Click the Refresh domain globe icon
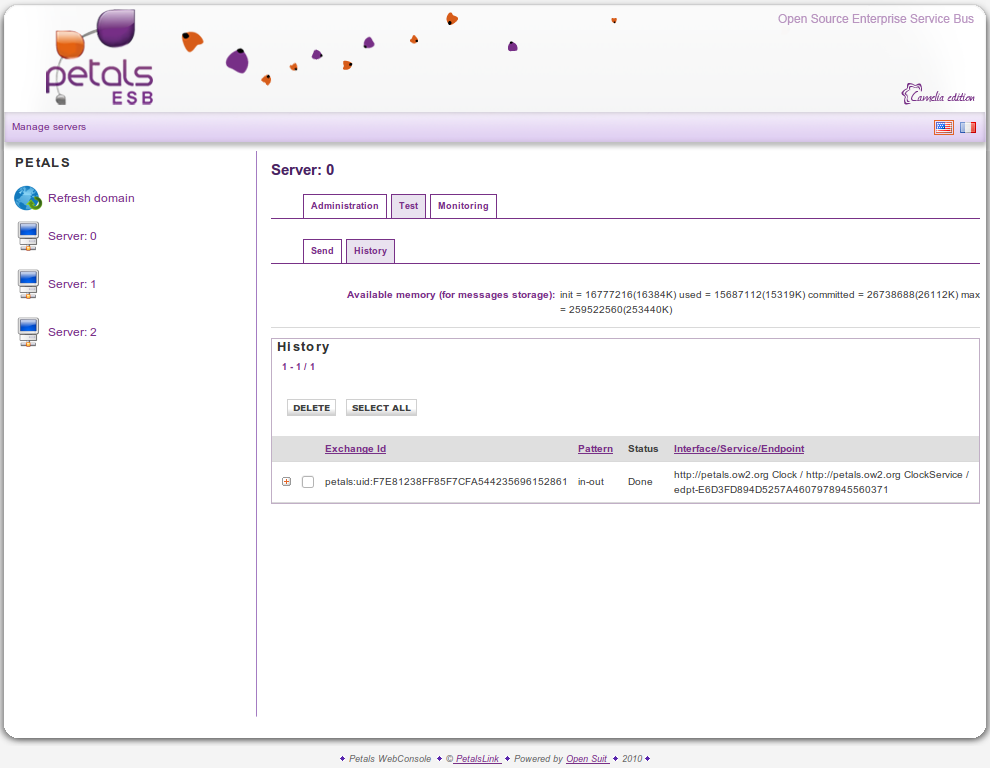The height and width of the screenshot is (768, 990). 27,198
